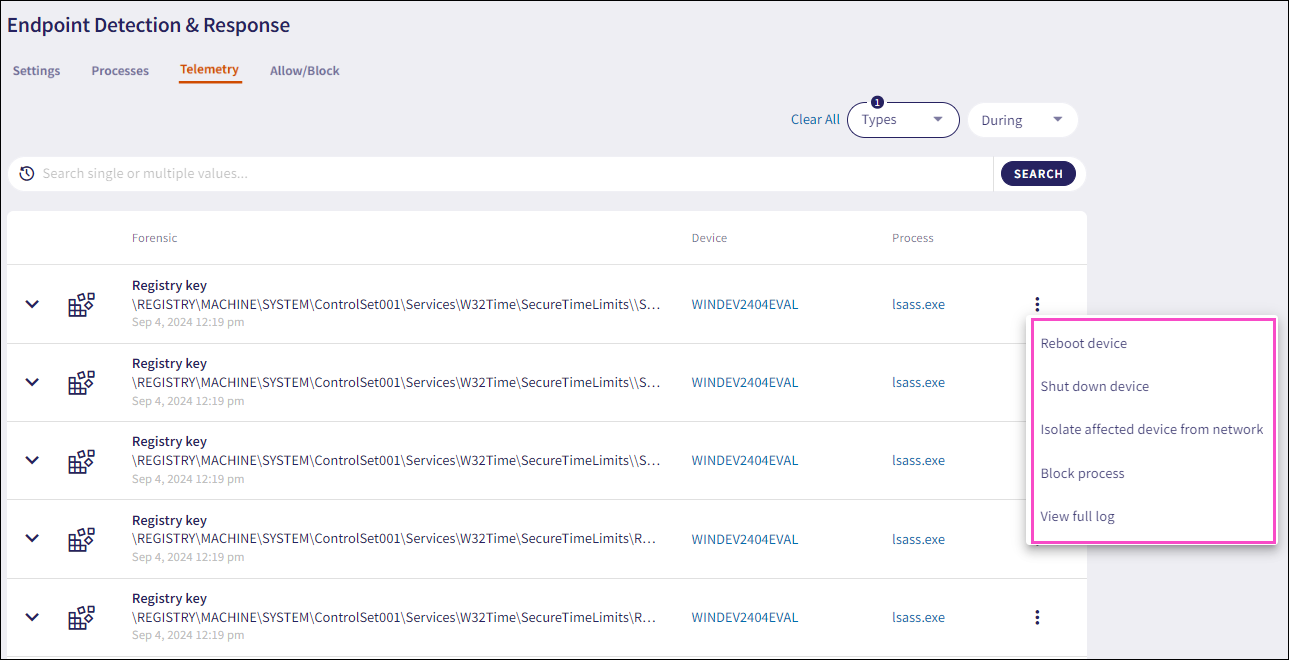
Task: Click the registry key icon in the fifth row
Action: pyautogui.click(x=81, y=617)
